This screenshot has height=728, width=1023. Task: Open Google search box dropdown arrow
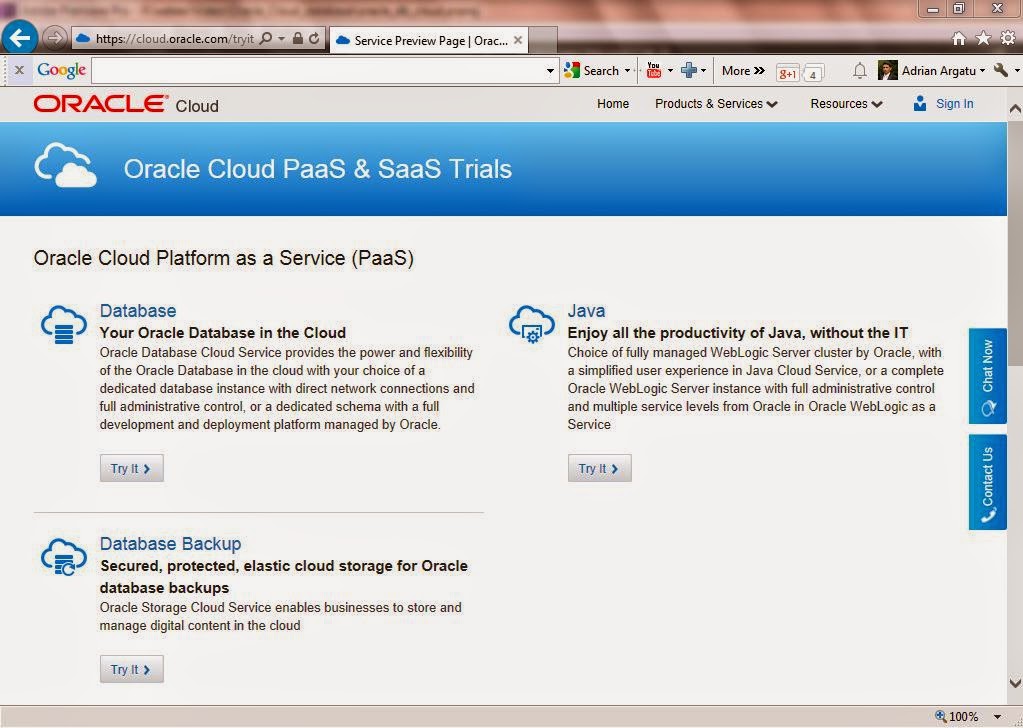tap(550, 70)
